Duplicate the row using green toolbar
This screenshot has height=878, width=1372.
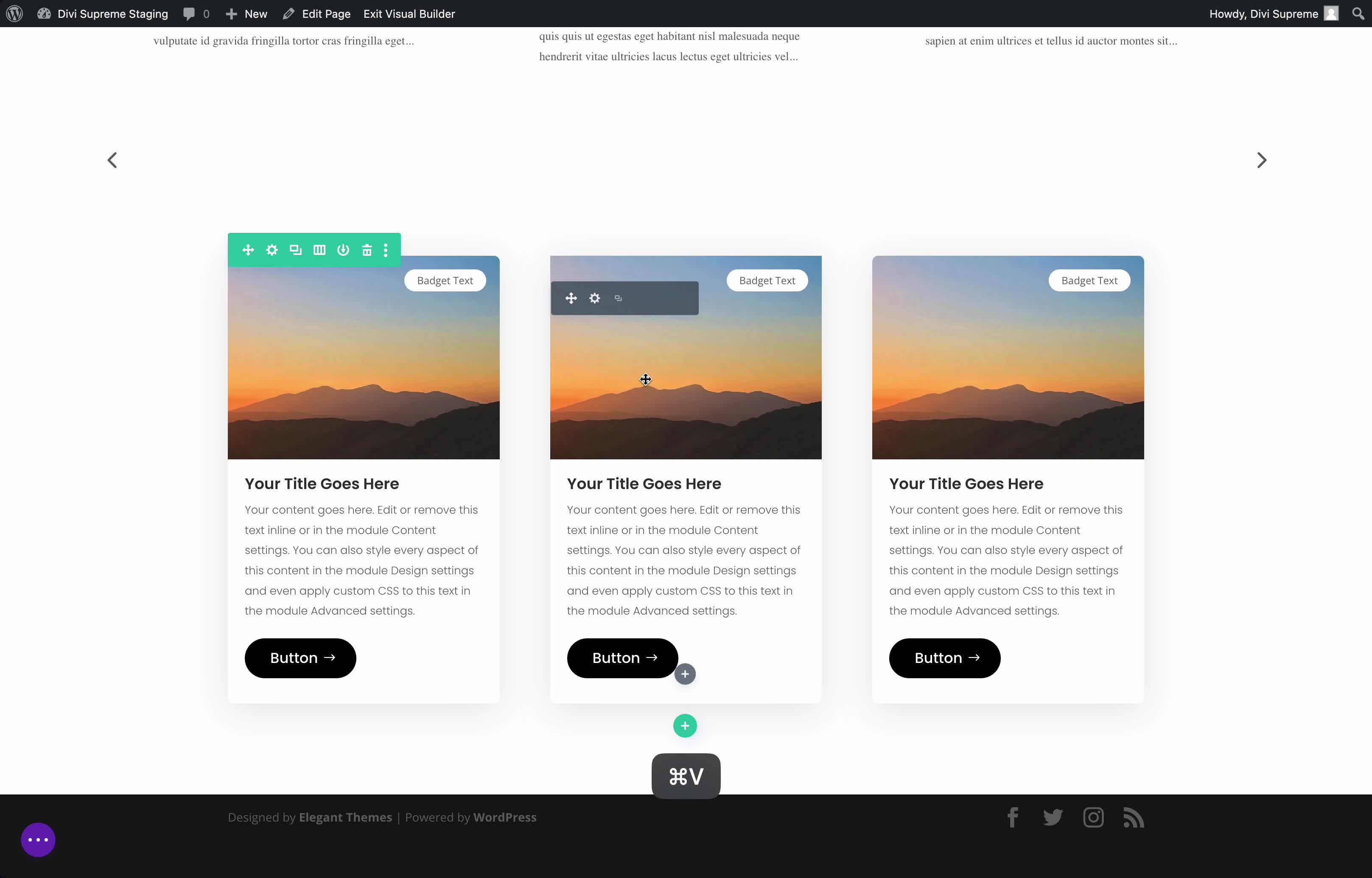[295, 250]
